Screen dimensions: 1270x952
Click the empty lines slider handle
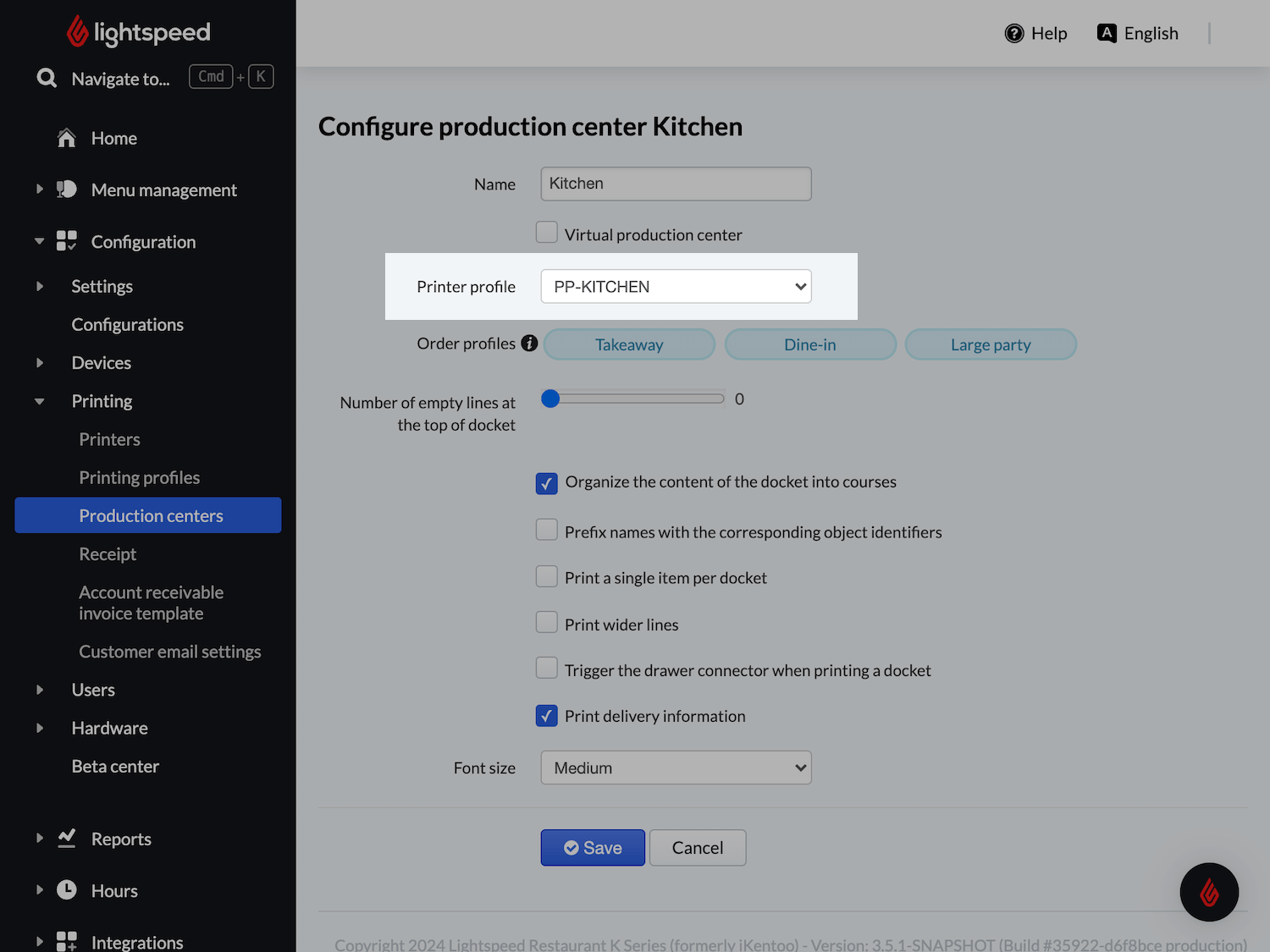(550, 399)
